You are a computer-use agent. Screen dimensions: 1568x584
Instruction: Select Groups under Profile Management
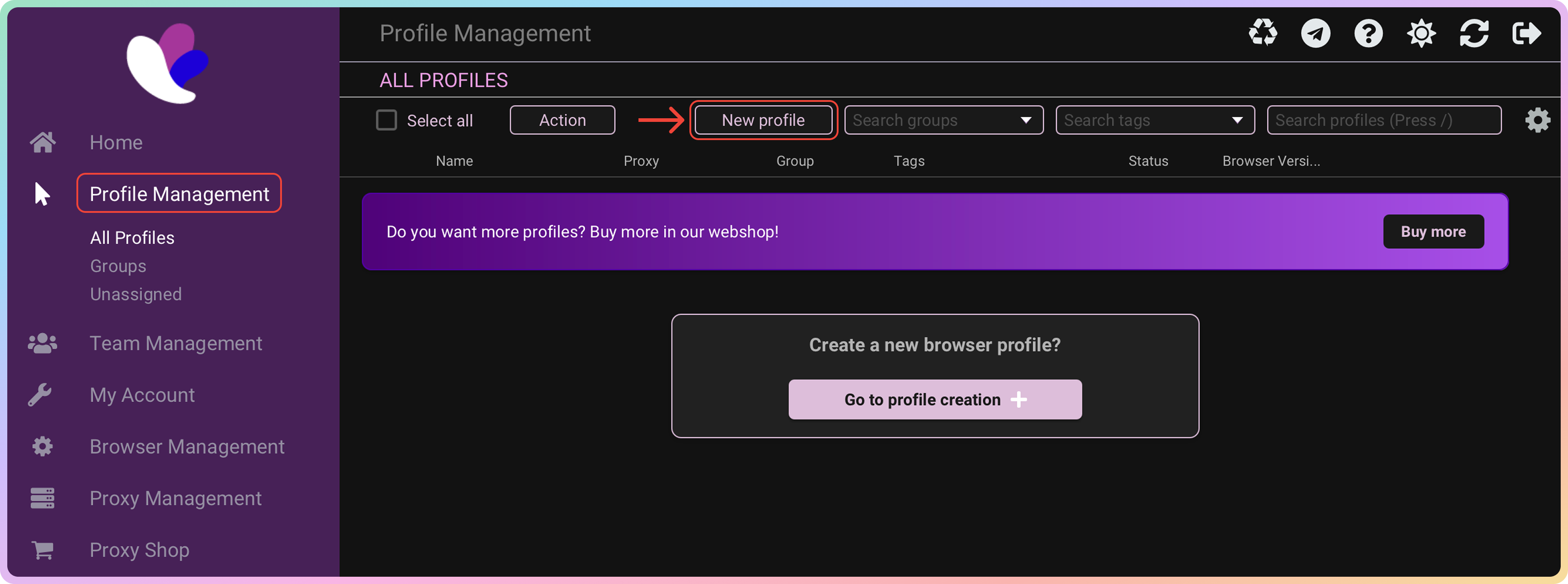pos(118,266)
